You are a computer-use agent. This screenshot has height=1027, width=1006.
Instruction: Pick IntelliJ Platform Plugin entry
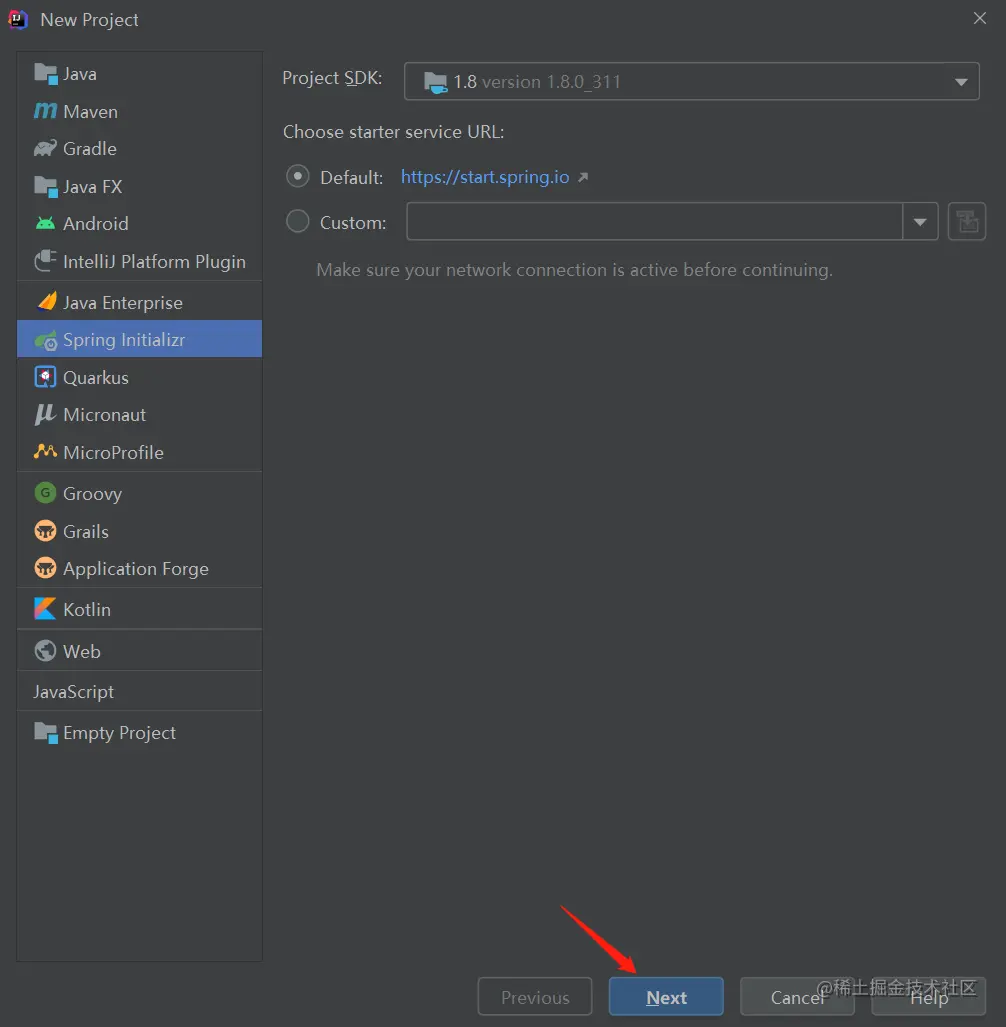140,261
